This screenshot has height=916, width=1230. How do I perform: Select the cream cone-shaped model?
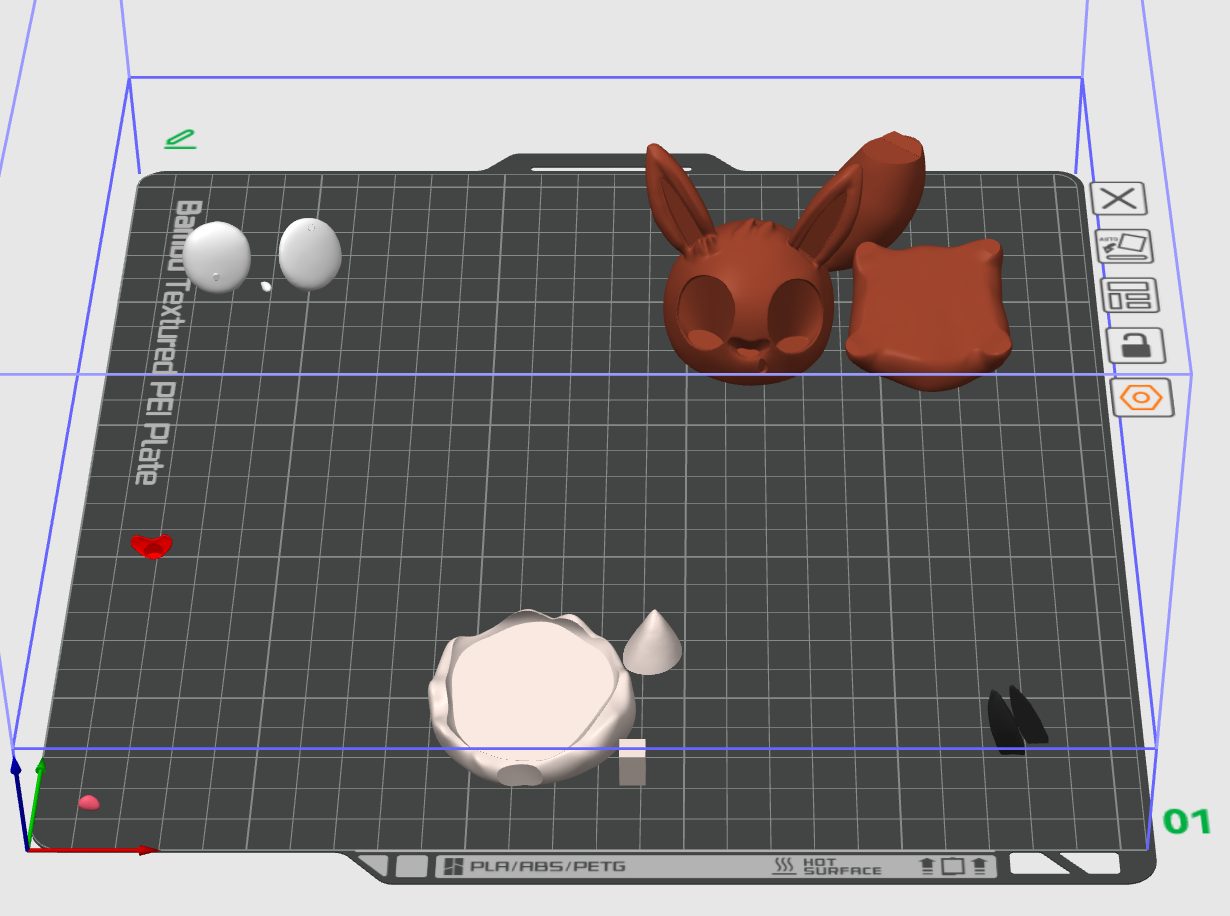point(653,644)
